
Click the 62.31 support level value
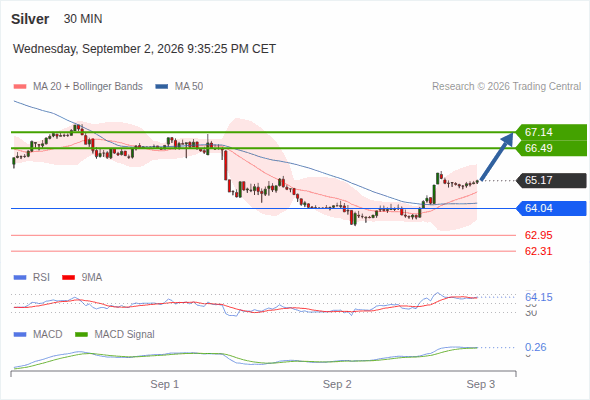538,251
